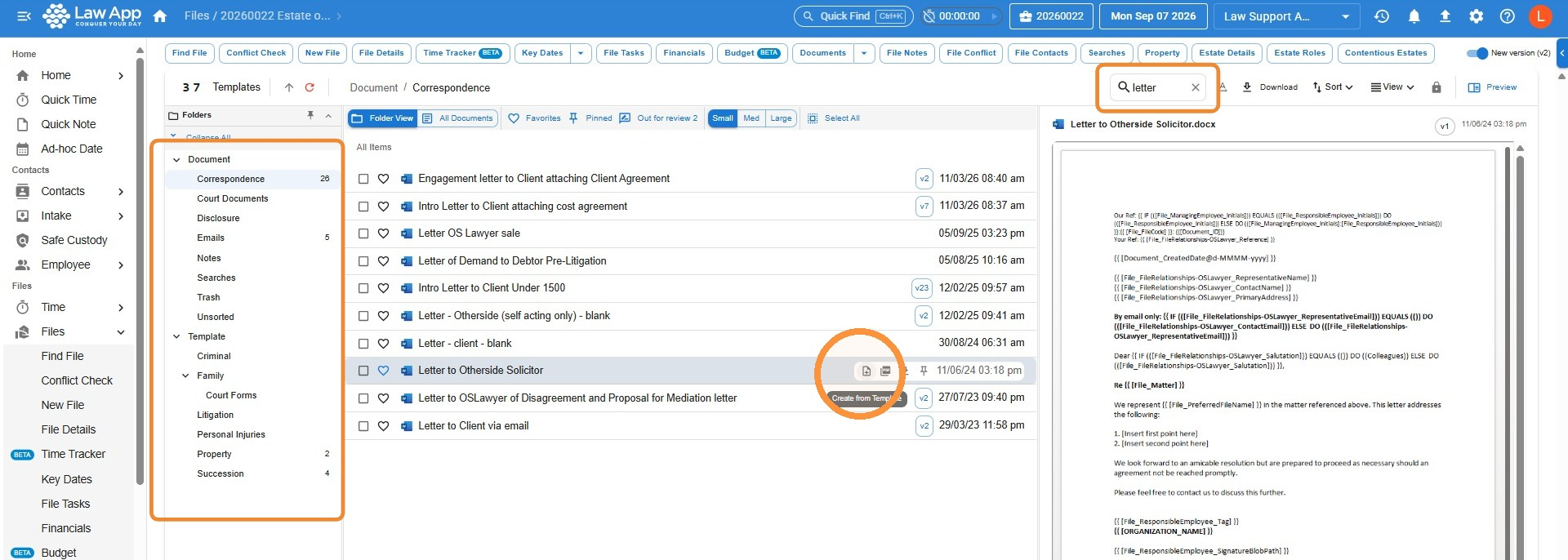Open View dropdown
The height and width of the screenshot is (560, 1568).
tap(1392, 87)
